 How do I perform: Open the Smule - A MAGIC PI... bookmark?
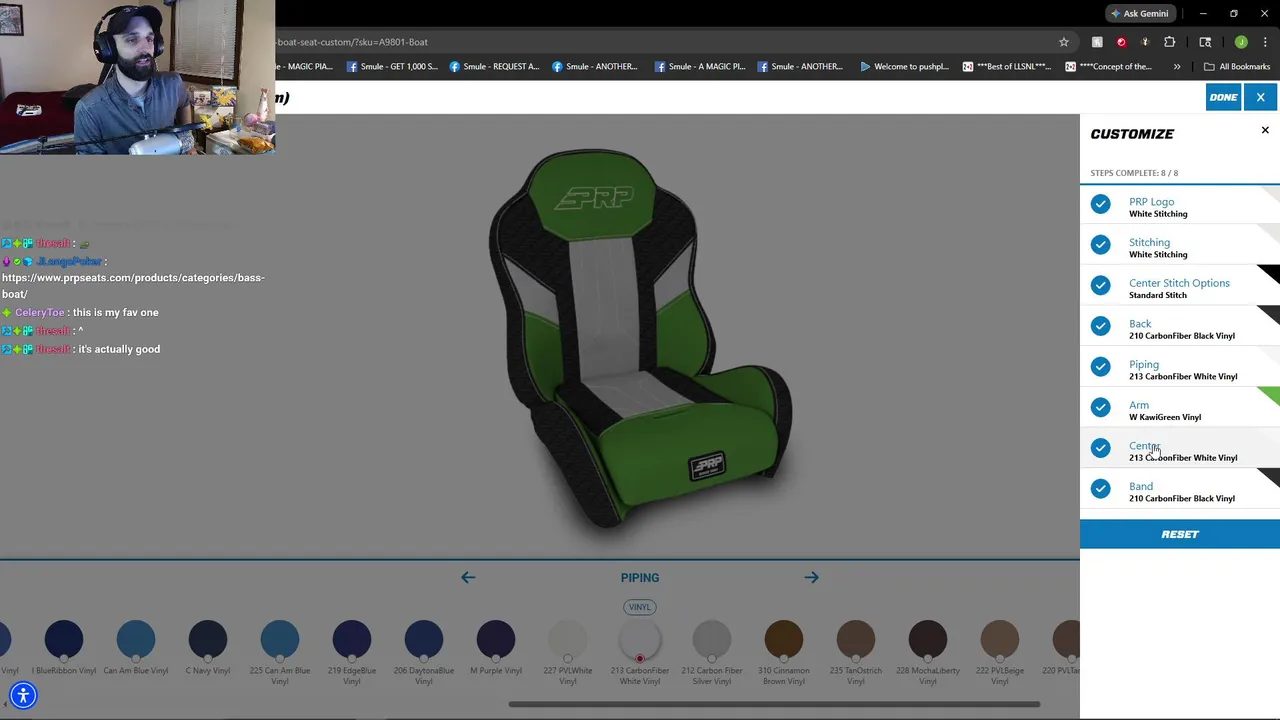coord(699,66)
